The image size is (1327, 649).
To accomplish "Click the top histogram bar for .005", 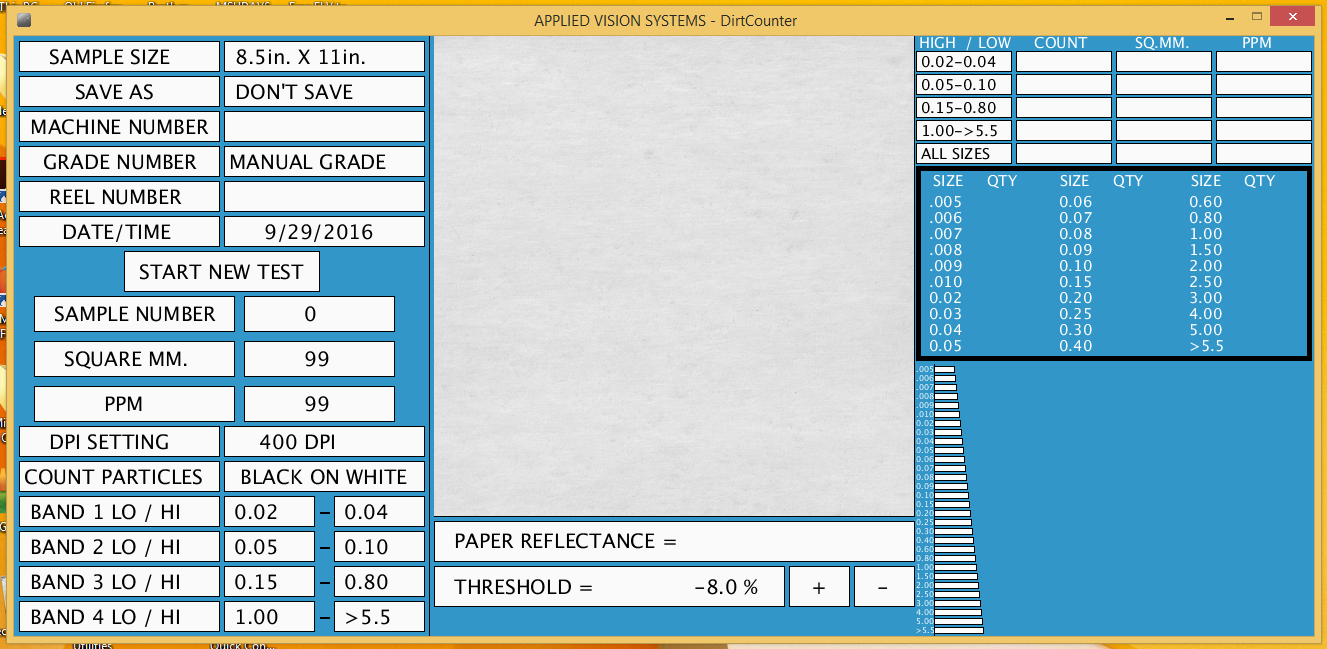I will click(944, 370).
